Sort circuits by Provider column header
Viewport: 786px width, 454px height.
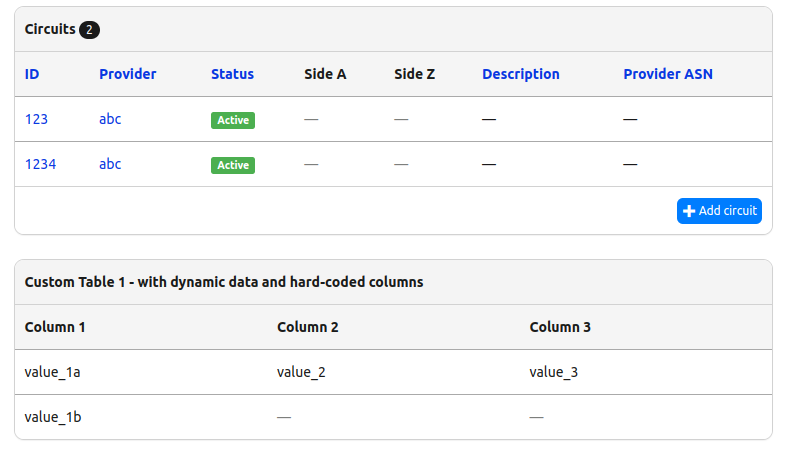pos(127,74)
